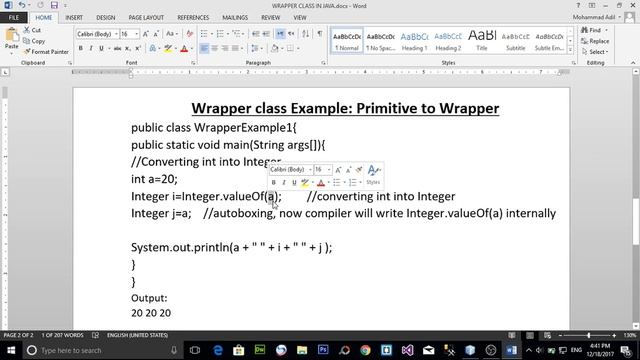The image size is (640, 360).
Task: Open Line and Paragraph Spacing dropdown
Action: tap(257, 49)
